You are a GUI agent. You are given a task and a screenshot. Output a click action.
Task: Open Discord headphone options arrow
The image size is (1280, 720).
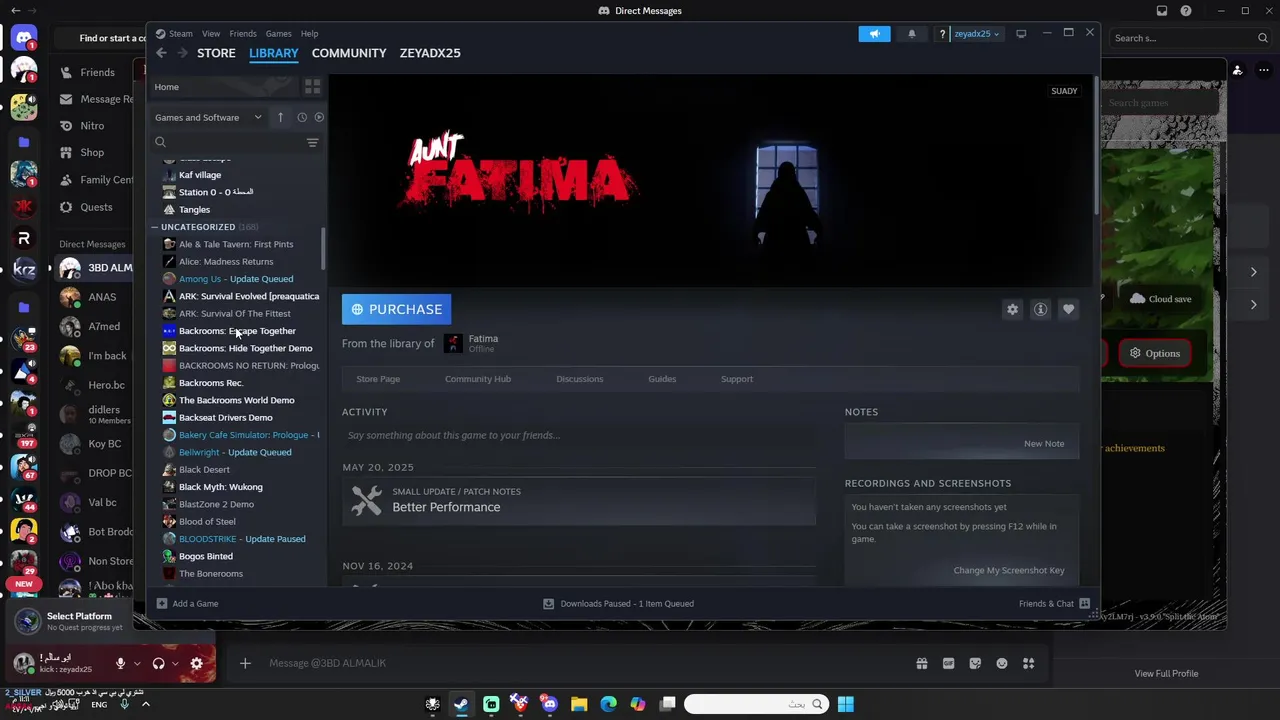[x=175, y=663]
